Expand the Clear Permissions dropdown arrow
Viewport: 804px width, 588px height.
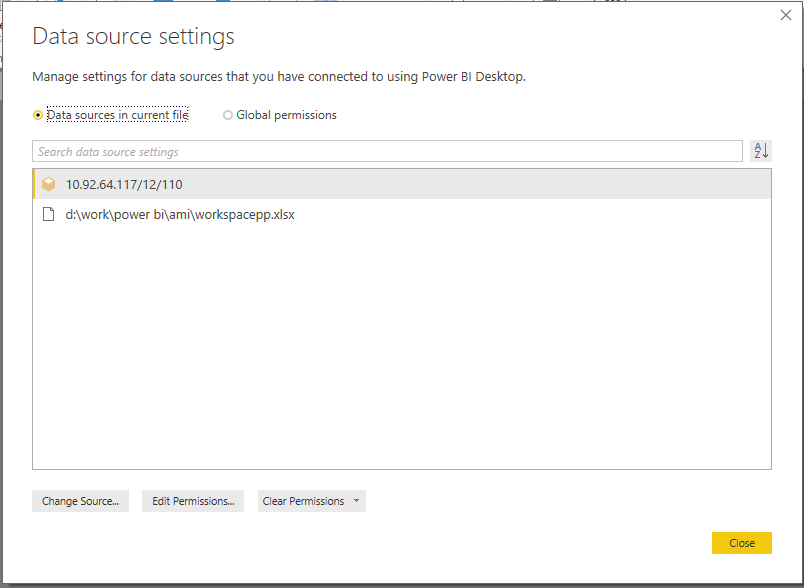coord(357,501)
